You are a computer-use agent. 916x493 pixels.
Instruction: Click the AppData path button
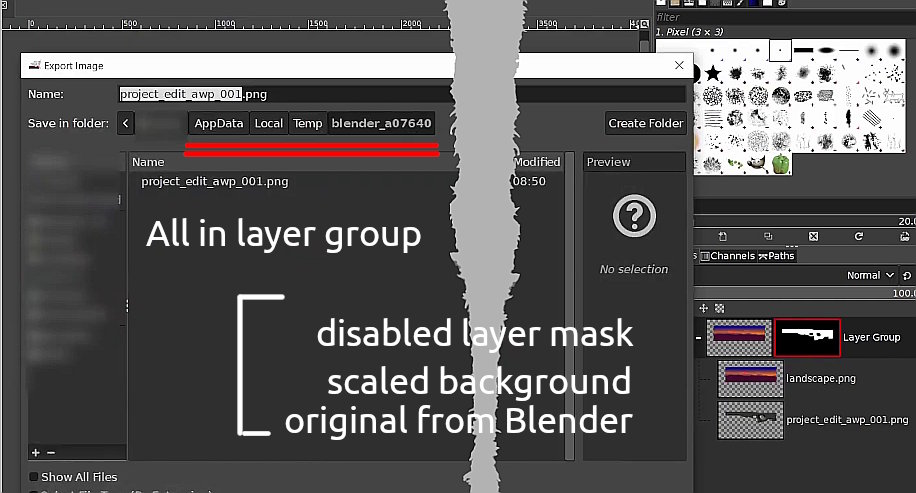pos(218,123)
